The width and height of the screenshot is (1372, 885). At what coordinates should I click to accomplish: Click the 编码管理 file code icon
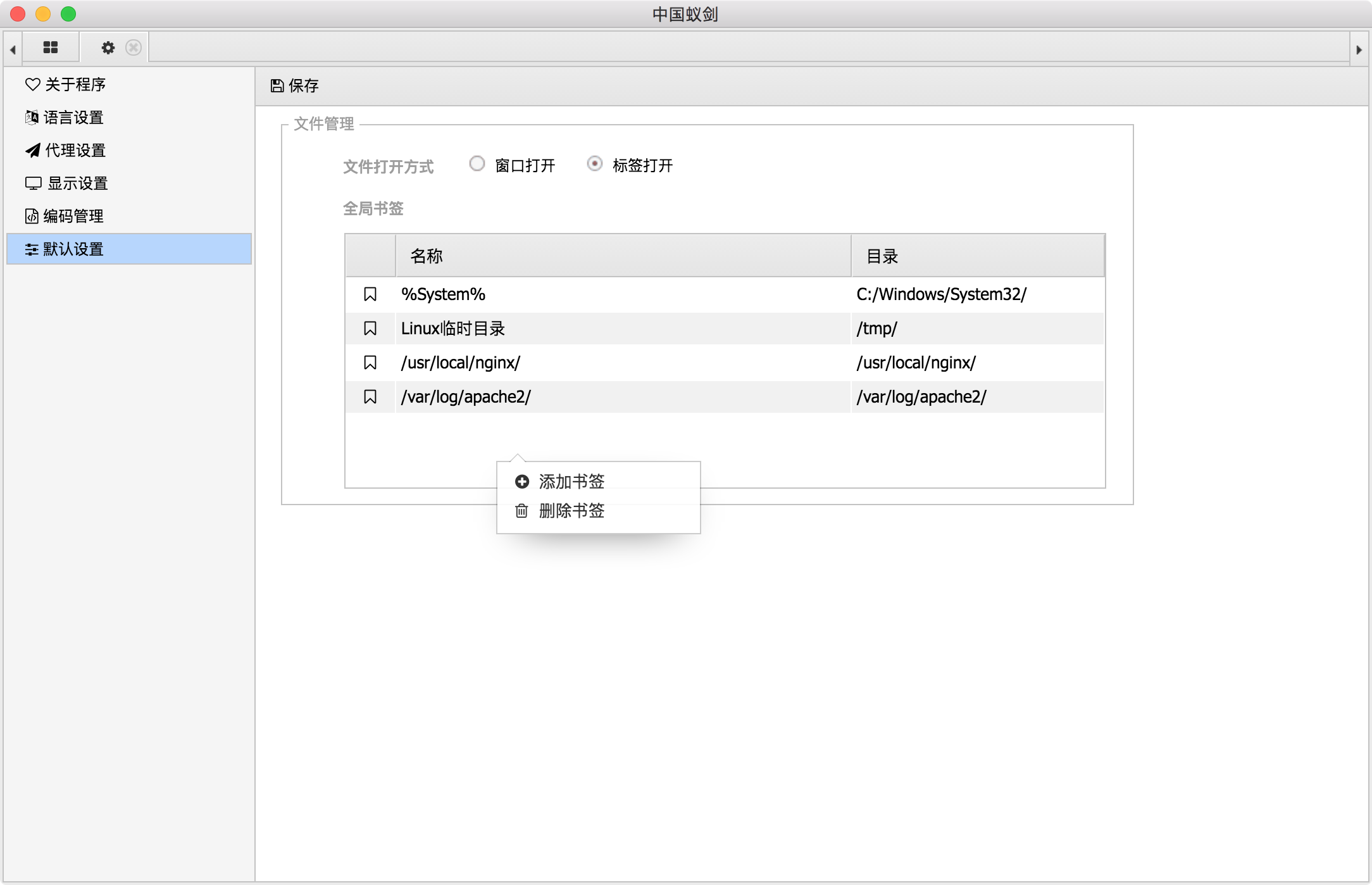[x=32, y=216]
